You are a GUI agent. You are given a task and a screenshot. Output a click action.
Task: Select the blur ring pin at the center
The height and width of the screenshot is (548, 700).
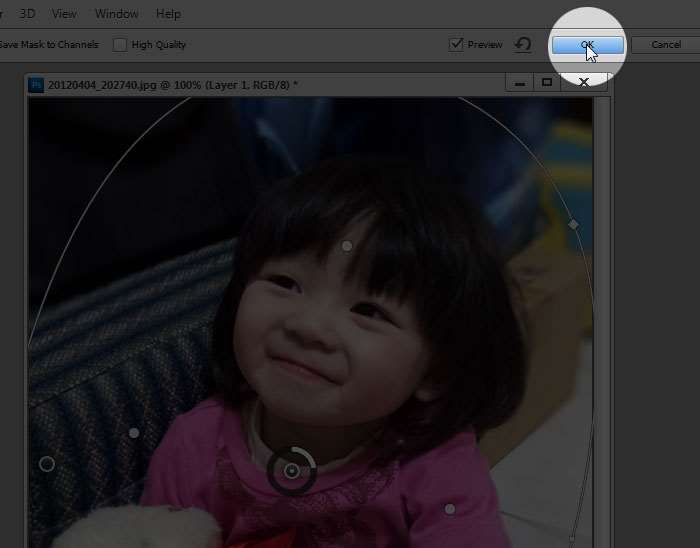292,471
